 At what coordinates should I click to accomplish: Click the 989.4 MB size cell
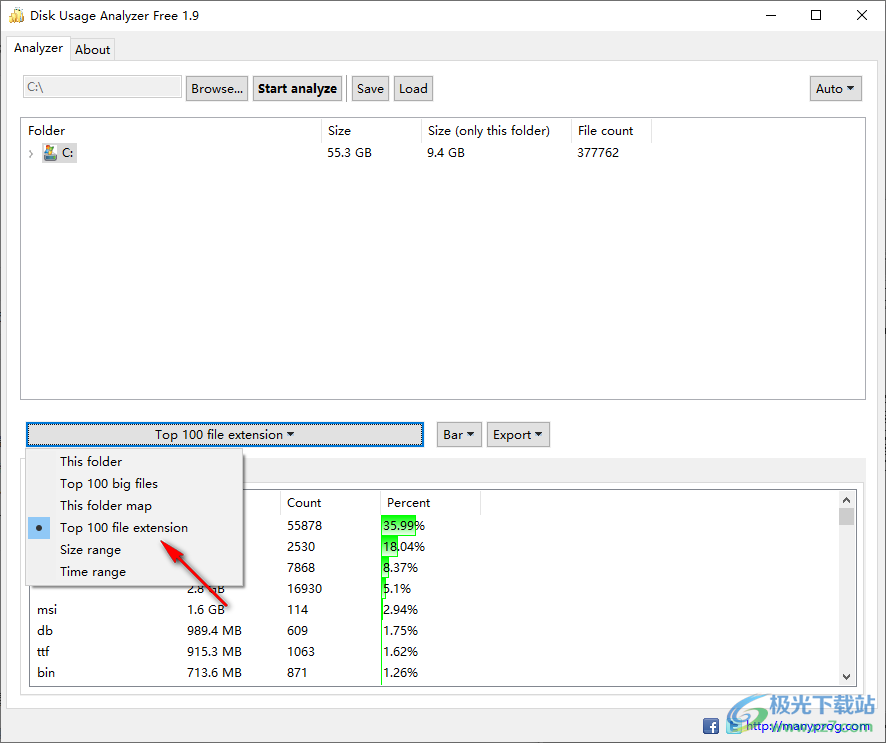214,631
